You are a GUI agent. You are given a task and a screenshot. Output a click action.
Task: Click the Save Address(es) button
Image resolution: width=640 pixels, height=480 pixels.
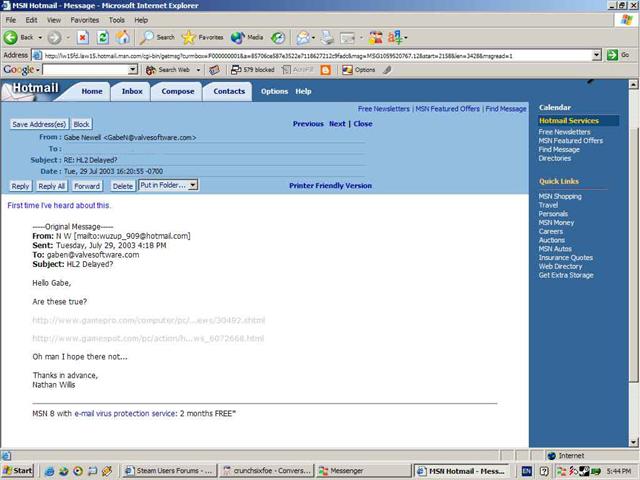pyautogui.click(x=39, y=124)
